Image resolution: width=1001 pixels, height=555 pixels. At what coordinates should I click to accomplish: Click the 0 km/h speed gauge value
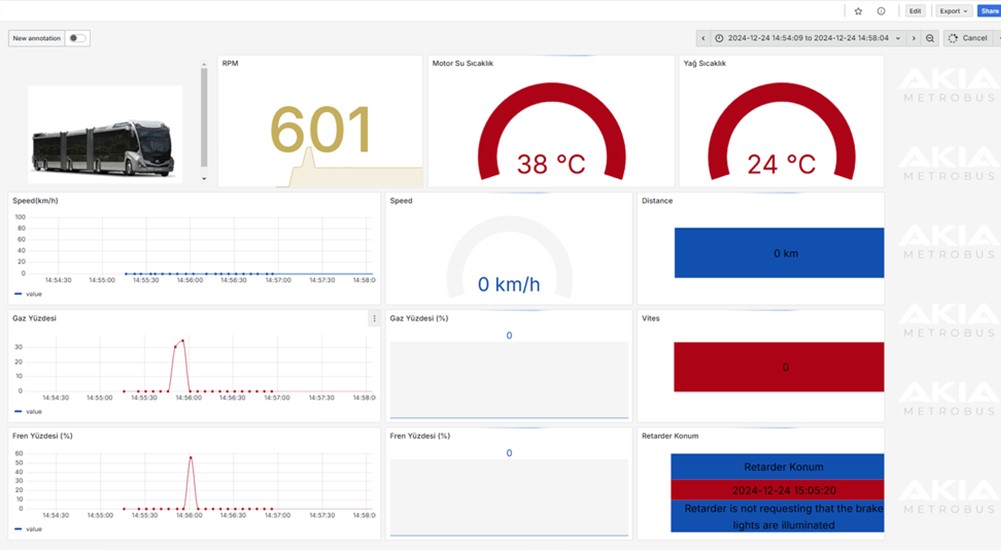point(509,284)
